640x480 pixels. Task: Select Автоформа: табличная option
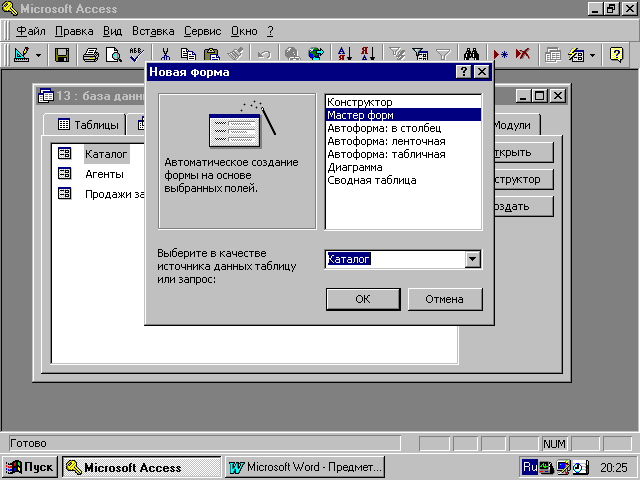(x=404, y=154)
